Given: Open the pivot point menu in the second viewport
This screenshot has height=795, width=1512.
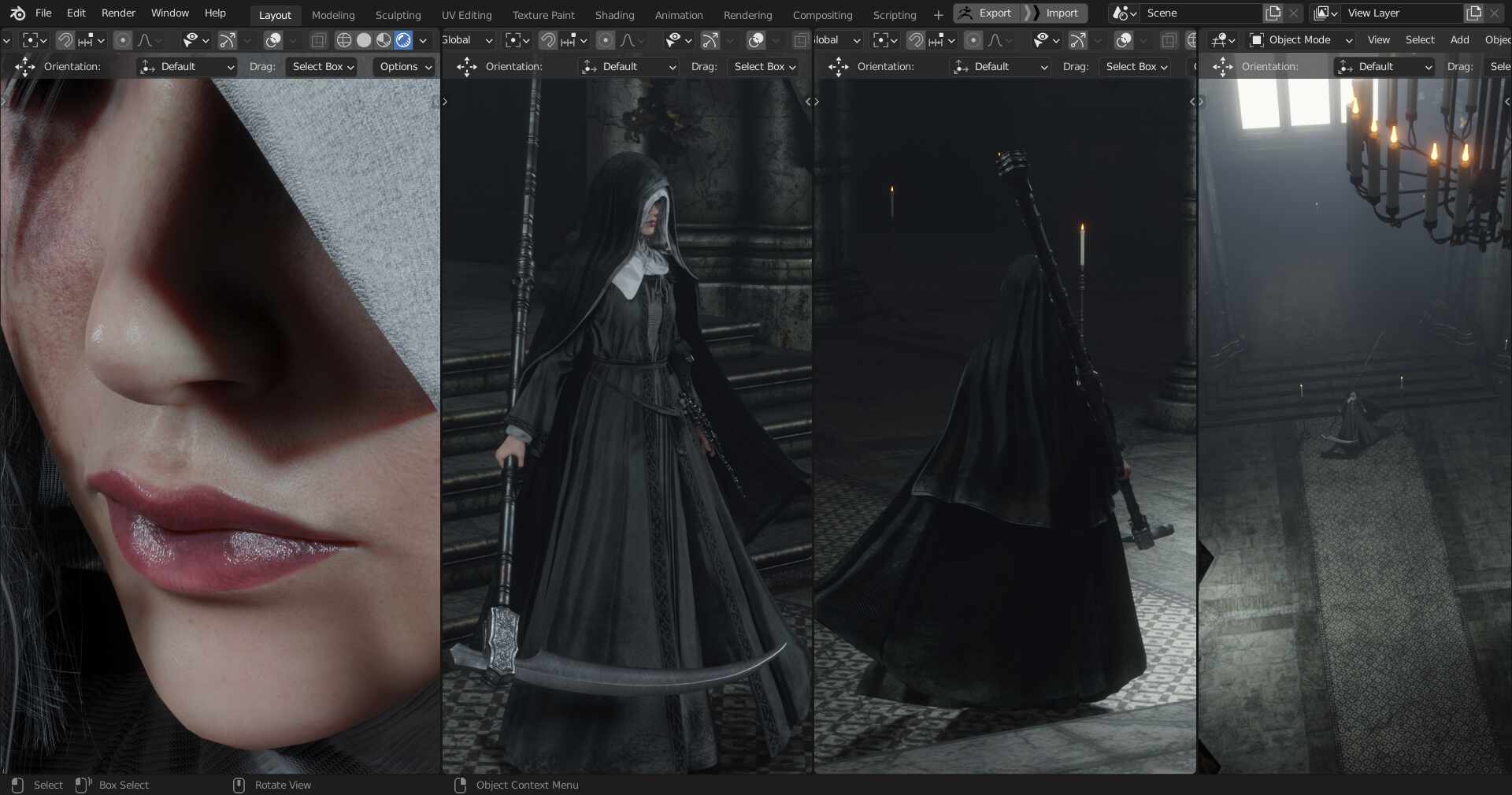Looking at the screenshot, I should click(517, 40).
